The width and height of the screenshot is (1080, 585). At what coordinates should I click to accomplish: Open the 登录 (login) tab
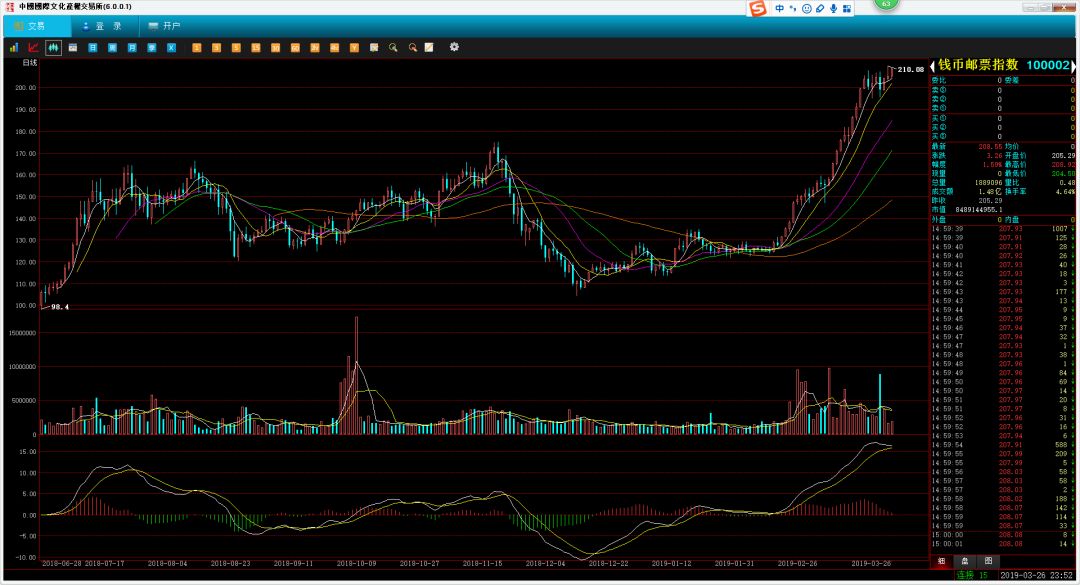(x=105, y=26)
